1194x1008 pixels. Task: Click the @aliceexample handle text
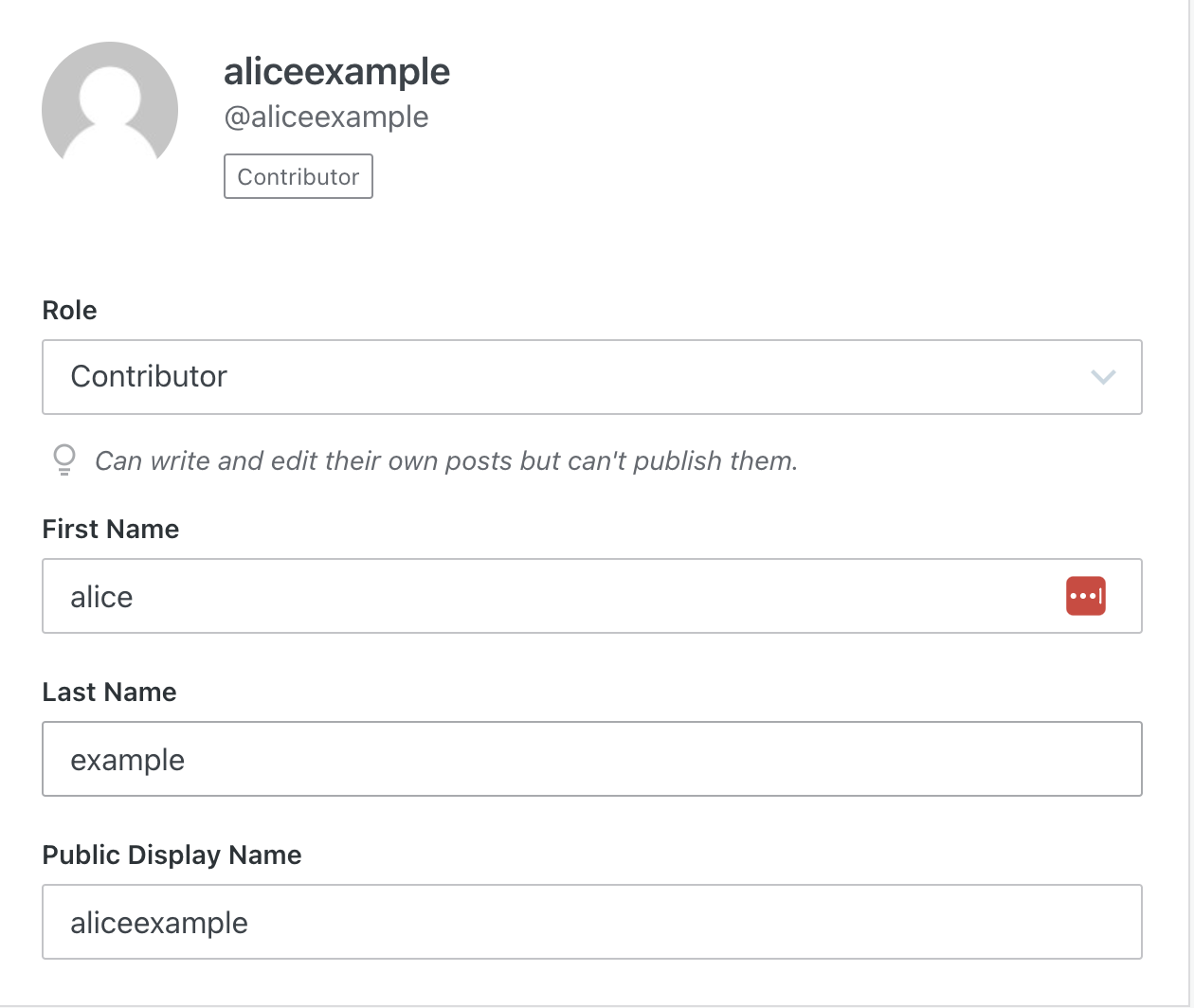pos(326,117)
